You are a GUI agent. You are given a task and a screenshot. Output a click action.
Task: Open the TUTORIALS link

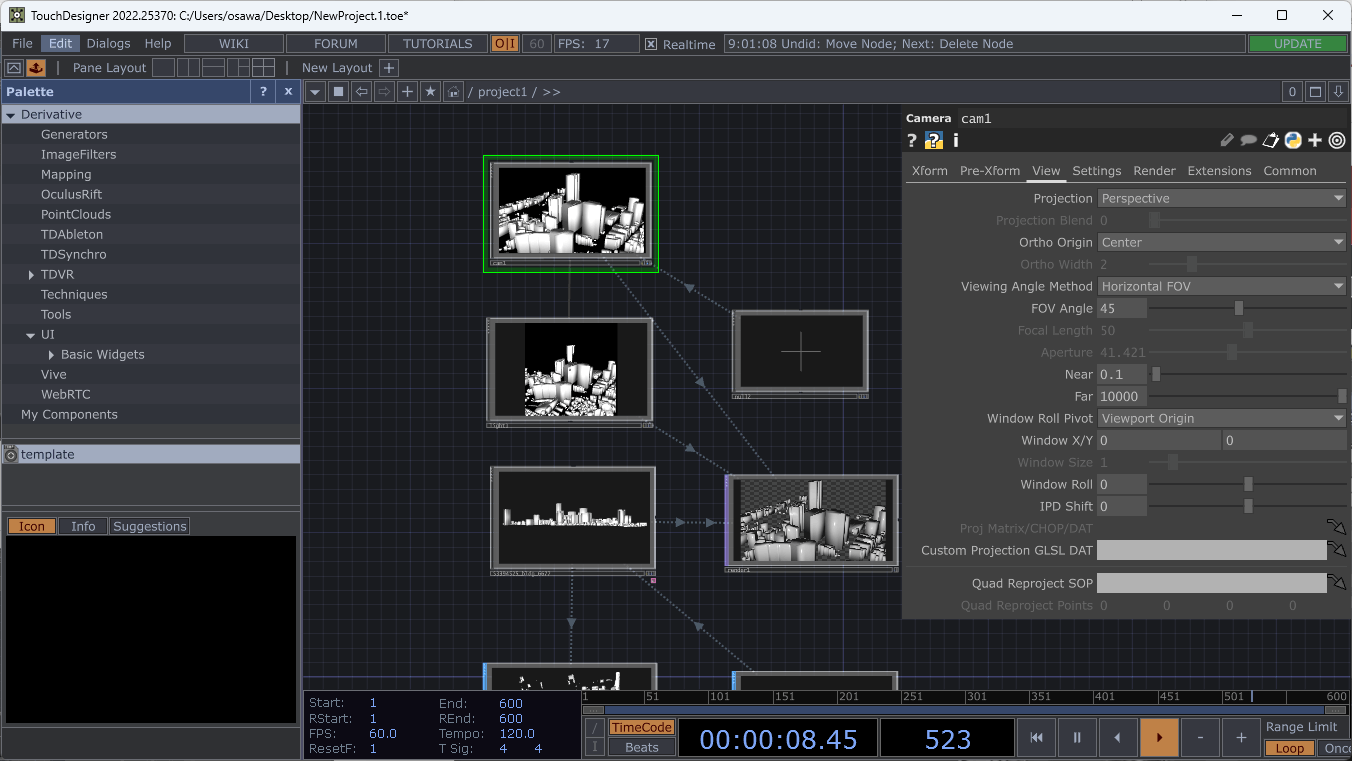click(x=437, y=43)
